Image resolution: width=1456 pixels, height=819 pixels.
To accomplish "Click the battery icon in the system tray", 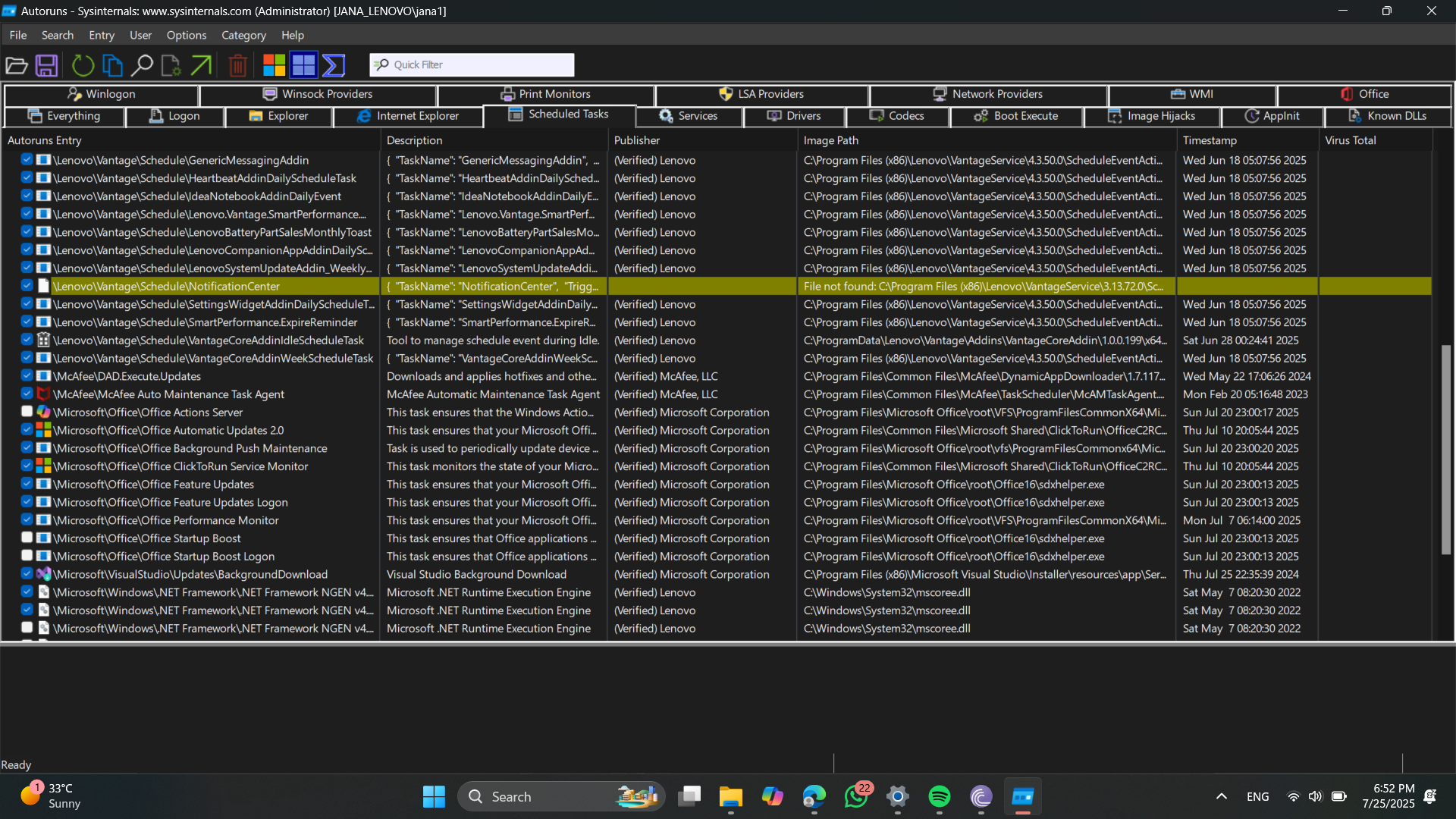I will [1339, 796].
